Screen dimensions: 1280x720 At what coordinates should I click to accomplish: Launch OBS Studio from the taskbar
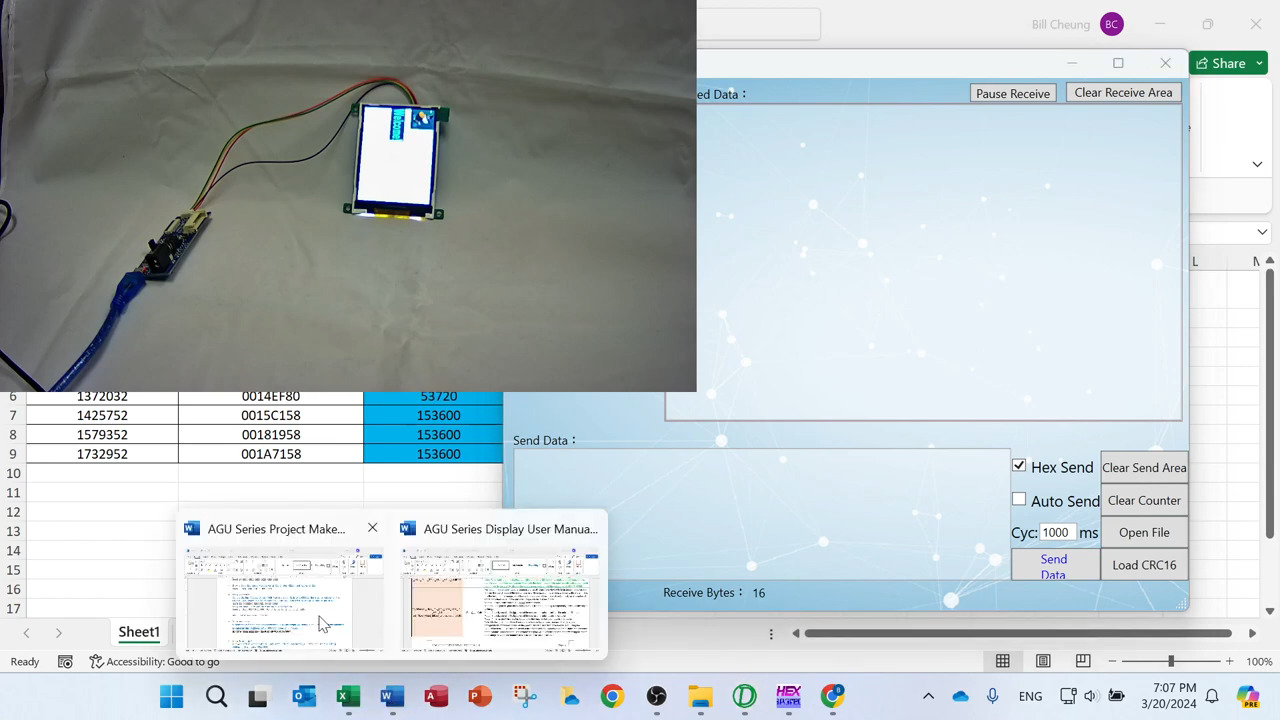click(x=656, y=696)
